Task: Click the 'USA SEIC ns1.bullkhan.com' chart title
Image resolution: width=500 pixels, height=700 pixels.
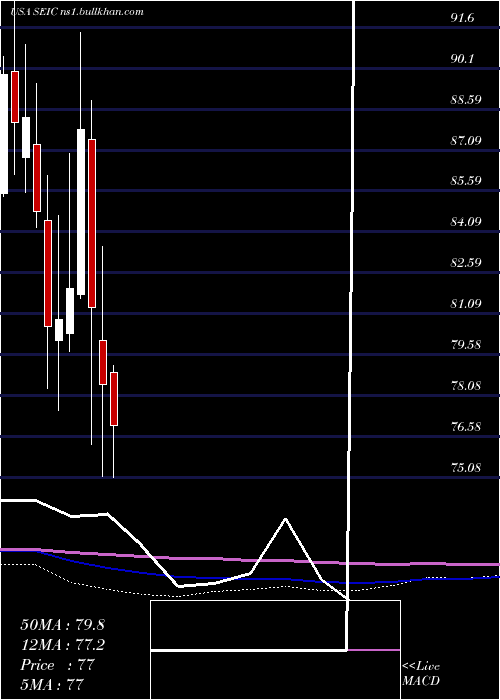Action: click(77, 12)
